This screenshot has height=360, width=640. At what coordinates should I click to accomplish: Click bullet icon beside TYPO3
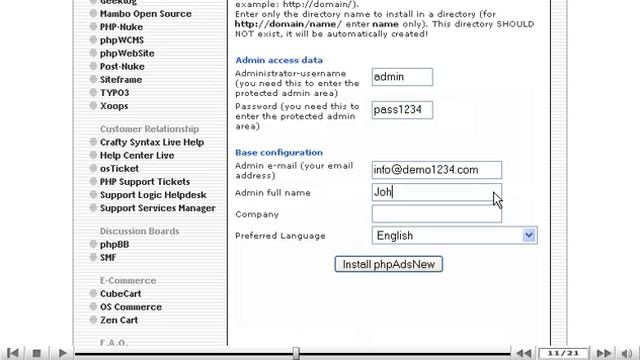[93, 92]
